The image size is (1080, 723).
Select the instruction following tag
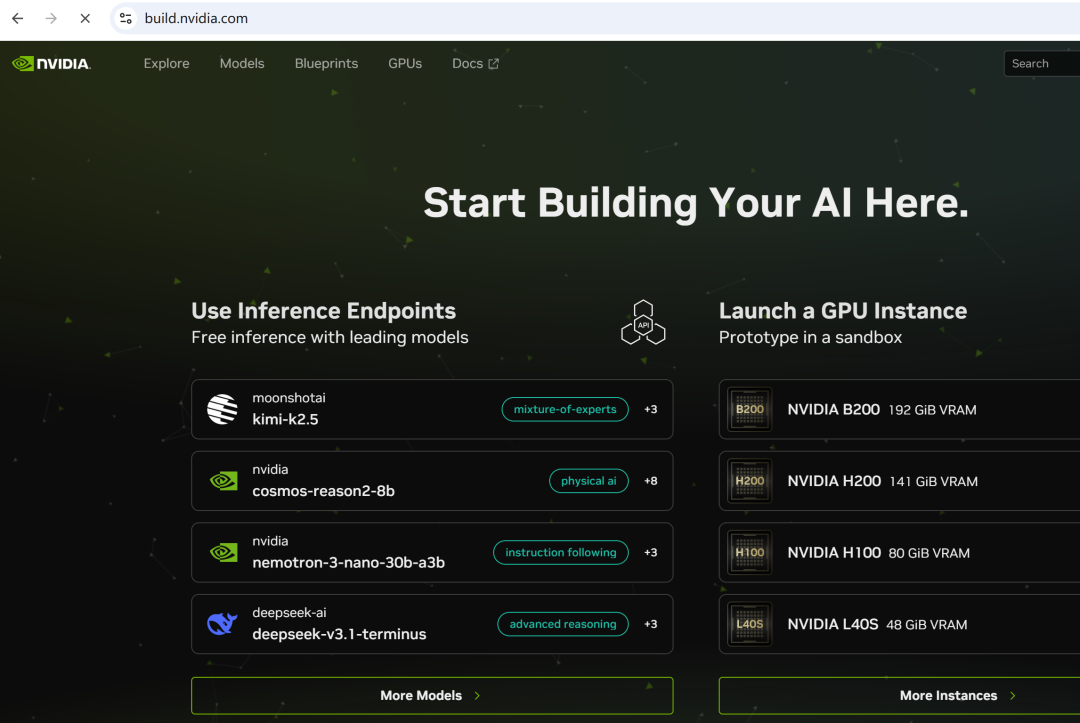(x=561, y=552)
